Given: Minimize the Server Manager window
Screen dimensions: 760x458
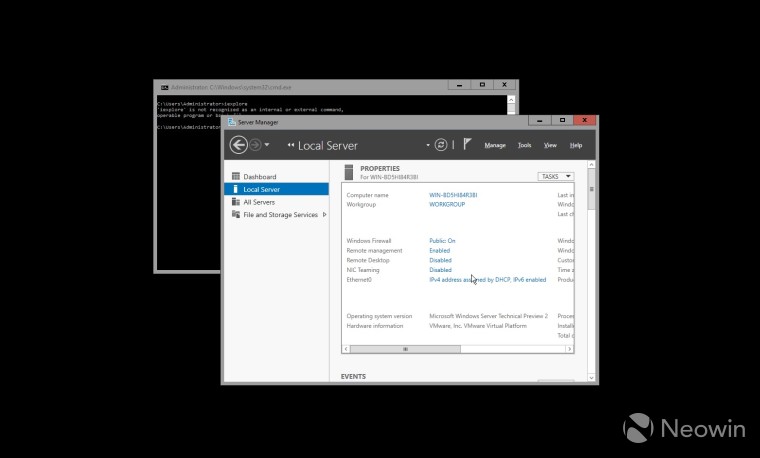Looking at the screenshot, I should pos(539,120).
